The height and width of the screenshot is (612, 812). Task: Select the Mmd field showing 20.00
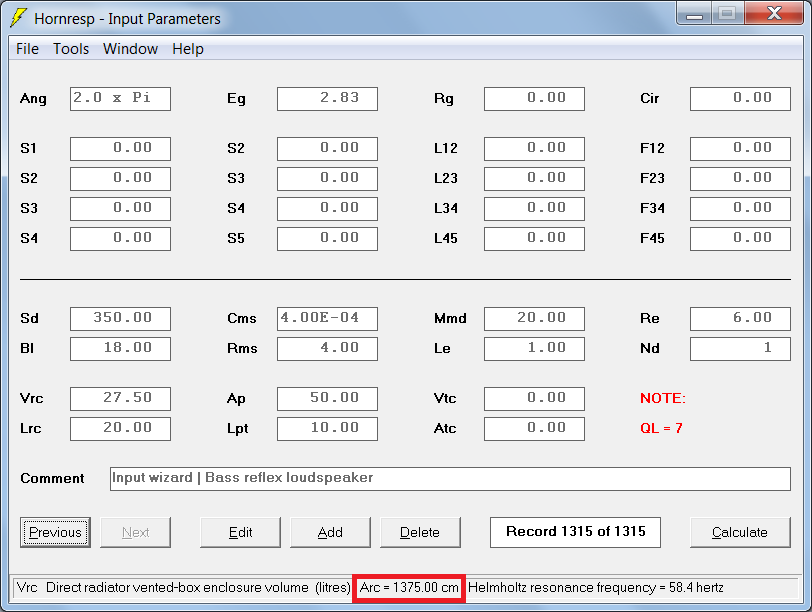[534, 319]
